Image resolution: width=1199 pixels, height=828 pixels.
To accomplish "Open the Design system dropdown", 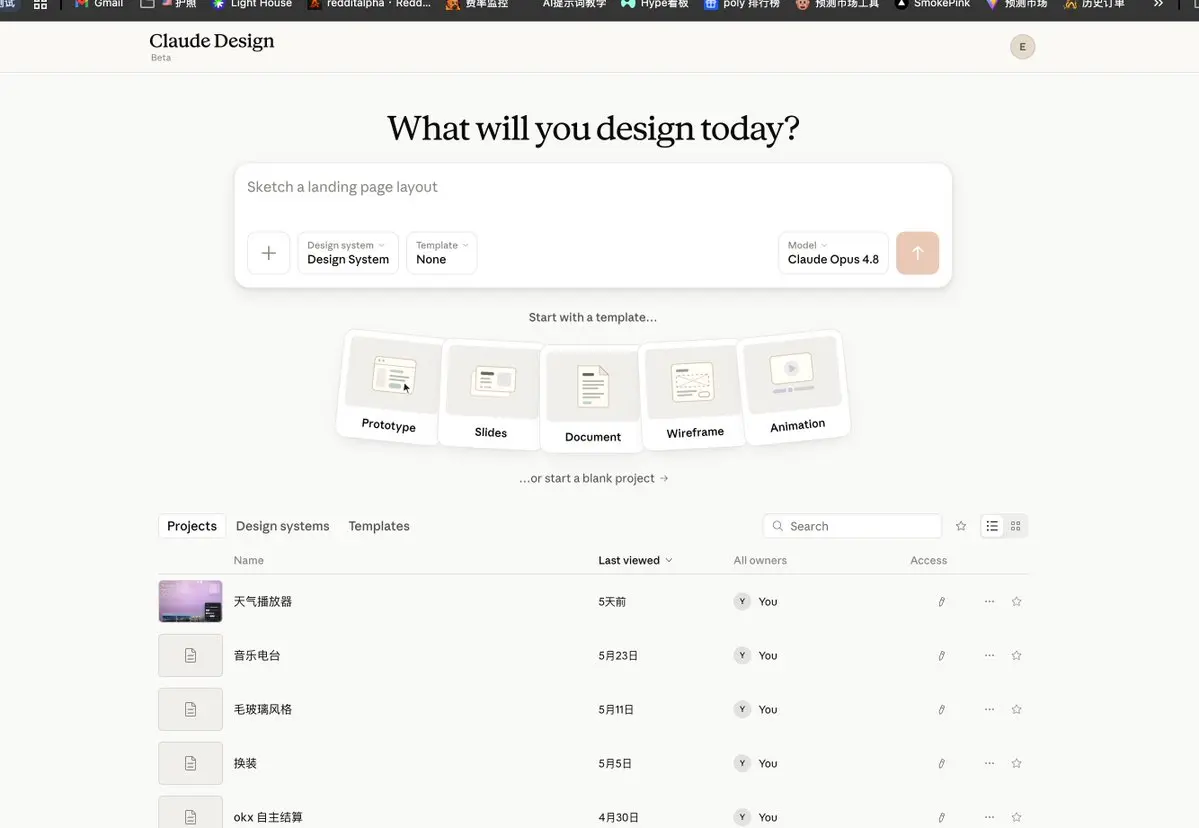I will [348, 253].
